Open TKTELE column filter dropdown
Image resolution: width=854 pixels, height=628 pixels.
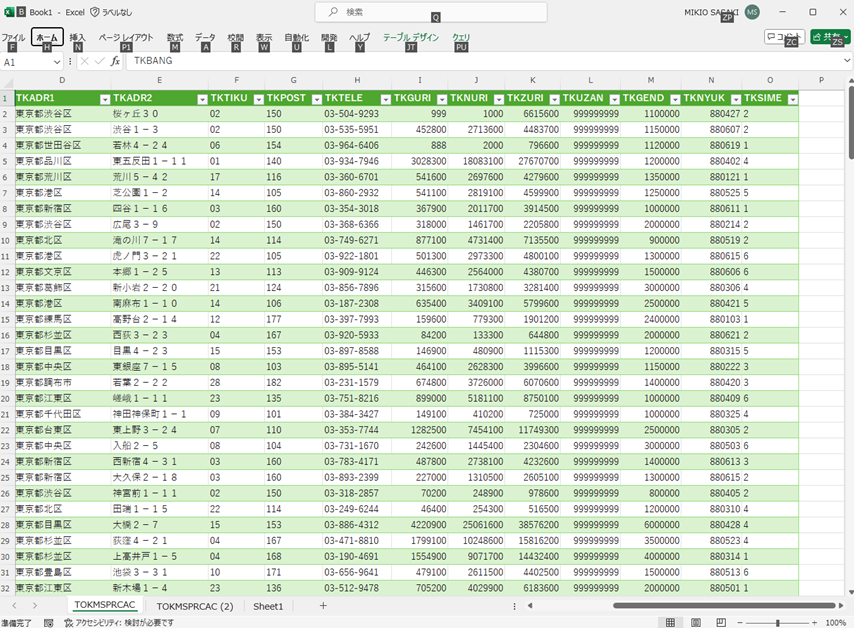coord(386,99)
